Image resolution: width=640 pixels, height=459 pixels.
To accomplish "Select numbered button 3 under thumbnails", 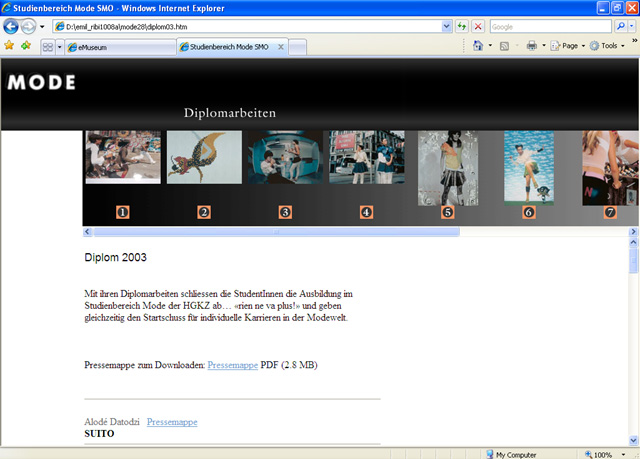I will click(285, 212).
